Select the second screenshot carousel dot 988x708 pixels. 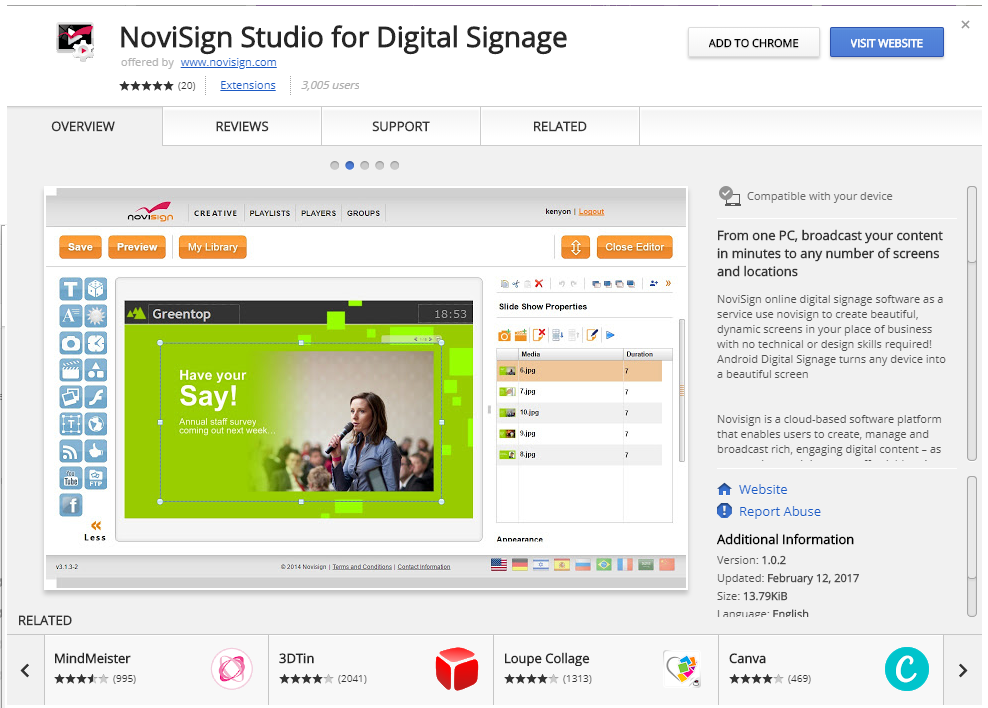(350, 165)
